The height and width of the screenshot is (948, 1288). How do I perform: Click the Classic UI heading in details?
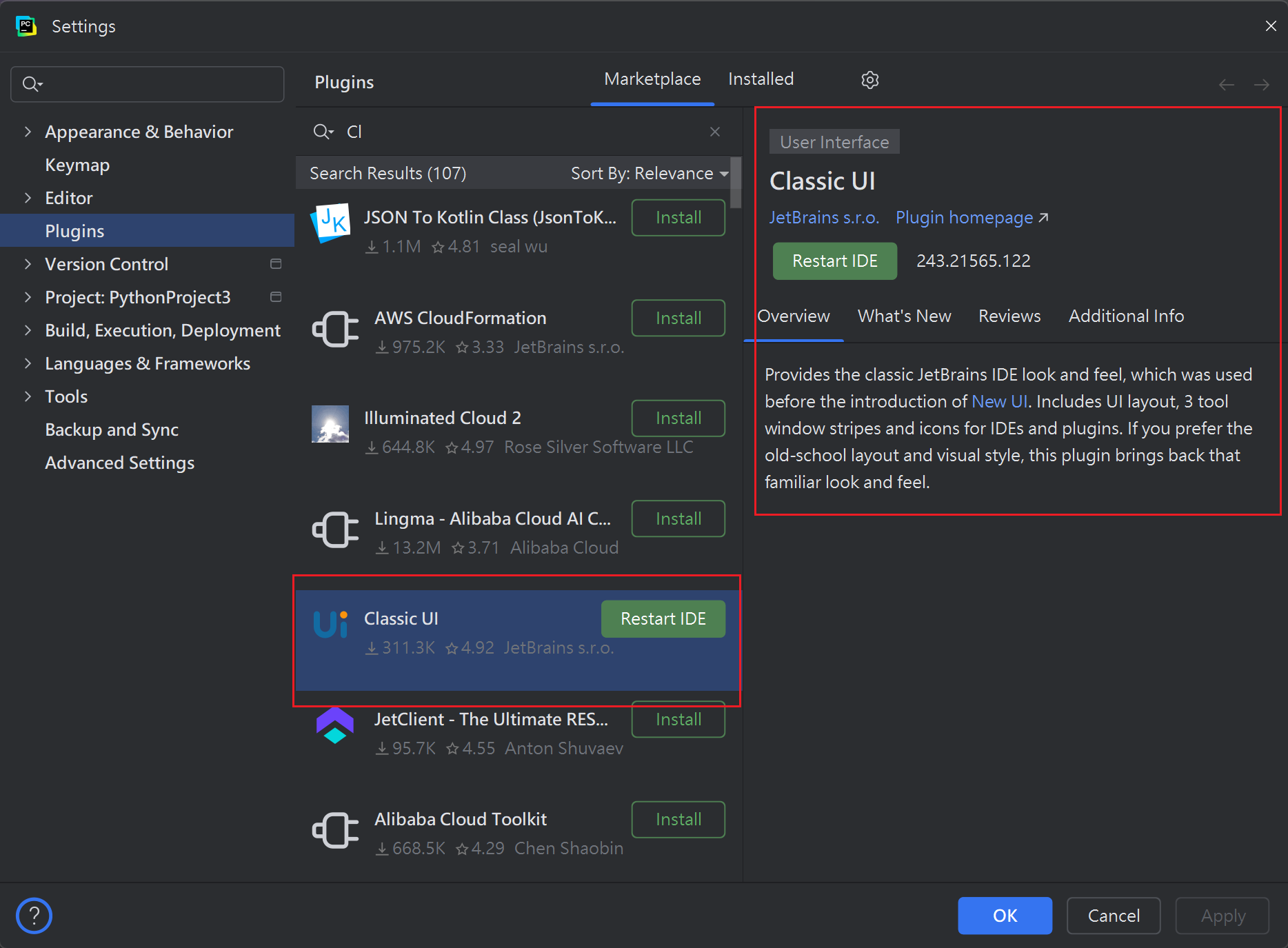coord(822,181)
